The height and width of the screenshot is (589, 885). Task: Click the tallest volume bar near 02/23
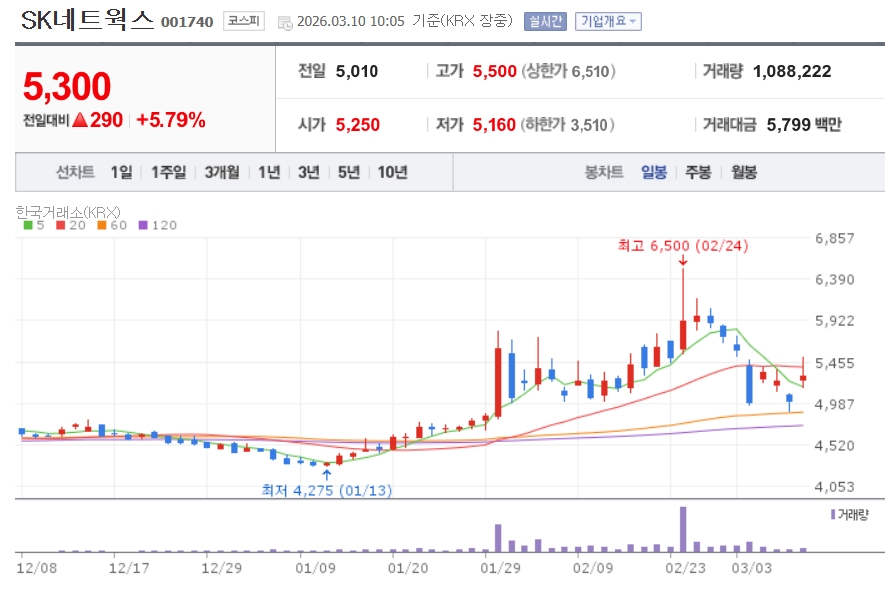pyautogui.click(x=683, y=529)
